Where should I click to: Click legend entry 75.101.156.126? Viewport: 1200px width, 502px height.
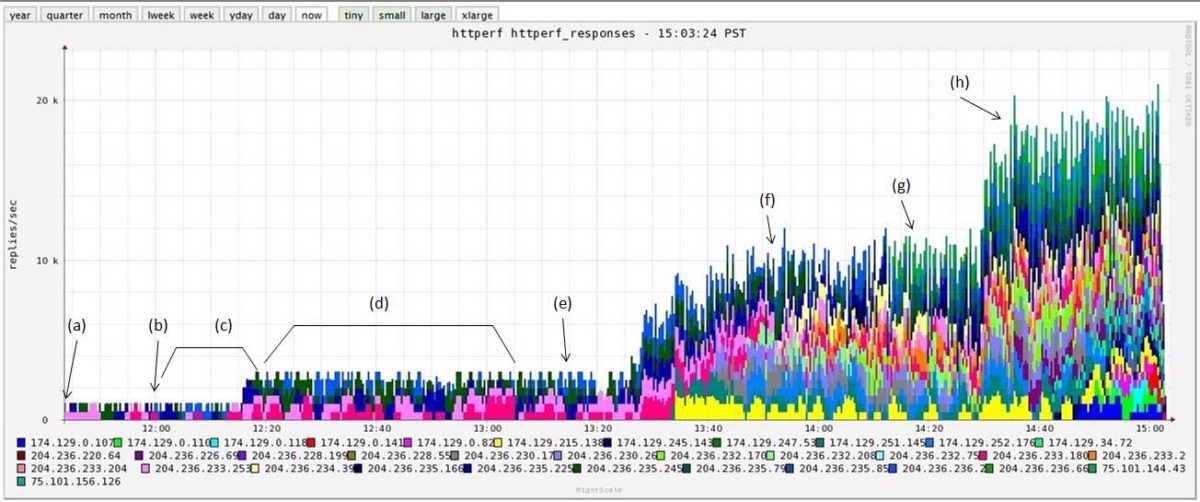75,481
